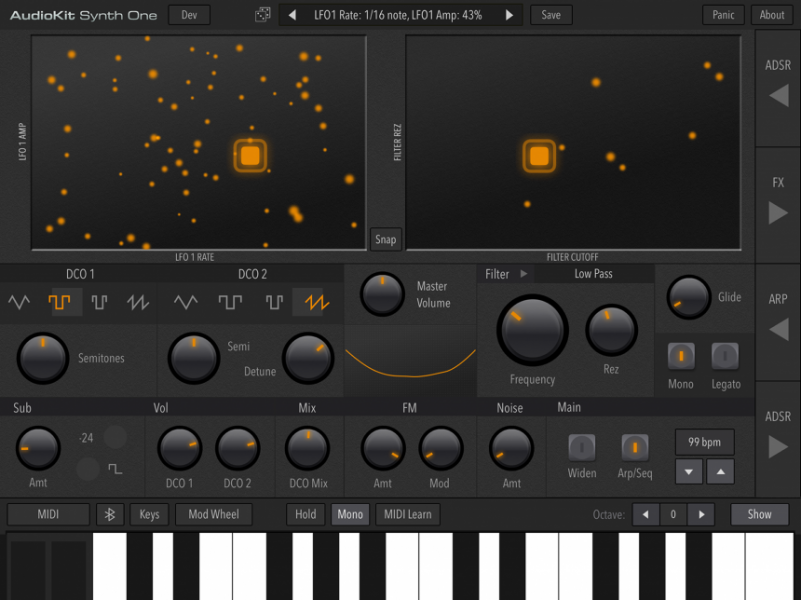Open the FX panel arrow

[x=777, y=211]
